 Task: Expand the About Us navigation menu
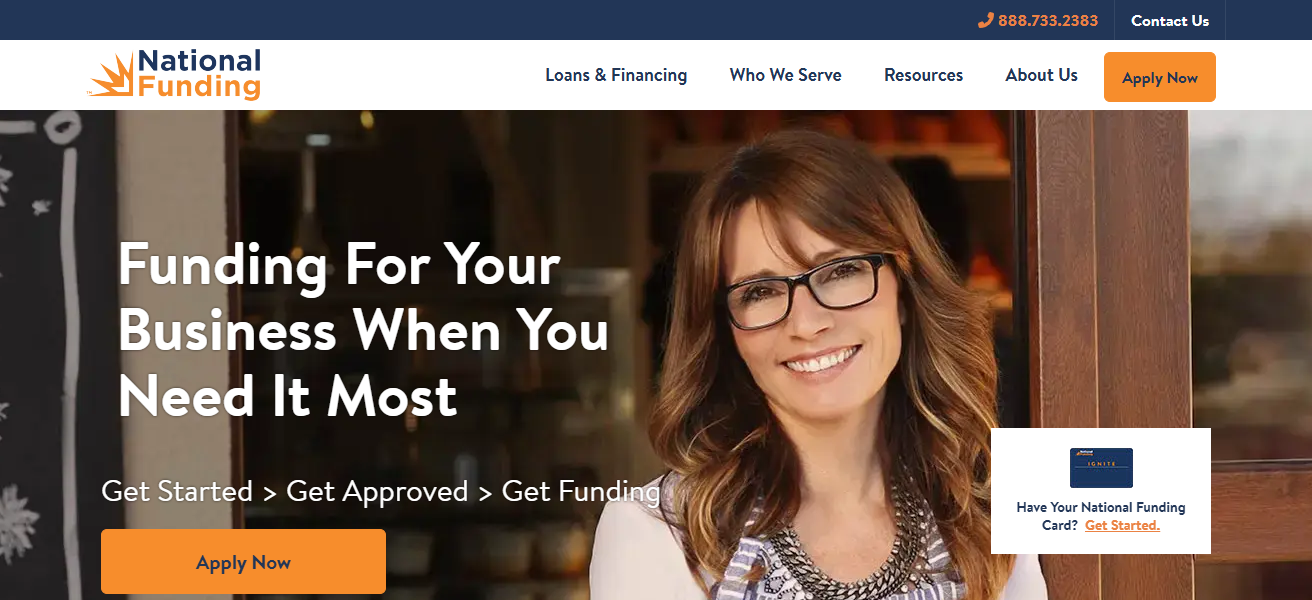[1042, 75]
